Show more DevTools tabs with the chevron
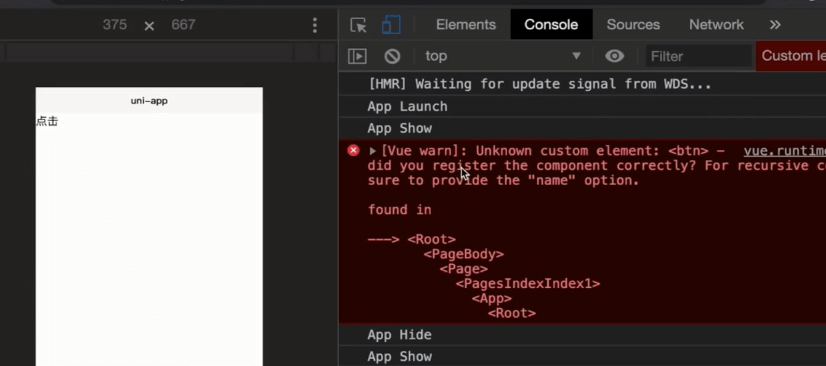Image resolution: width=826 pixels, height=366 pixels. pyautogui.click(x=775, y=25)
